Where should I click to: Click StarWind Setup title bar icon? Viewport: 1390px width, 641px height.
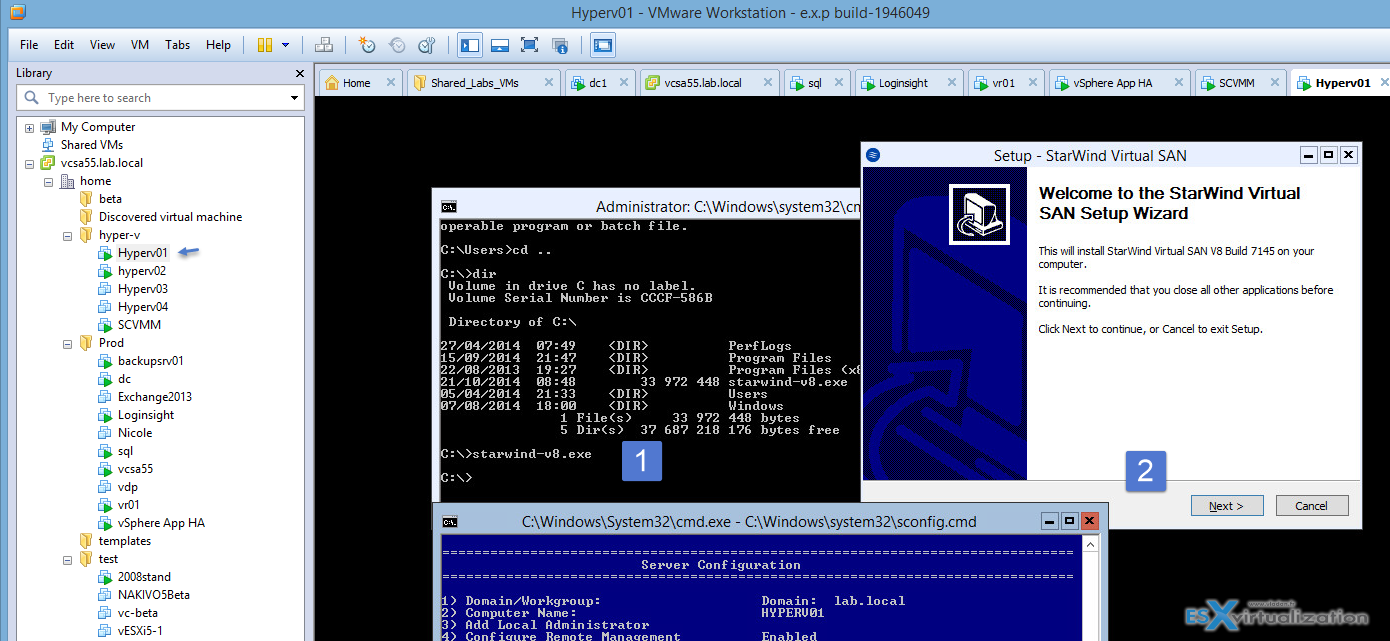pyautogui.click(x=873, y=155)
